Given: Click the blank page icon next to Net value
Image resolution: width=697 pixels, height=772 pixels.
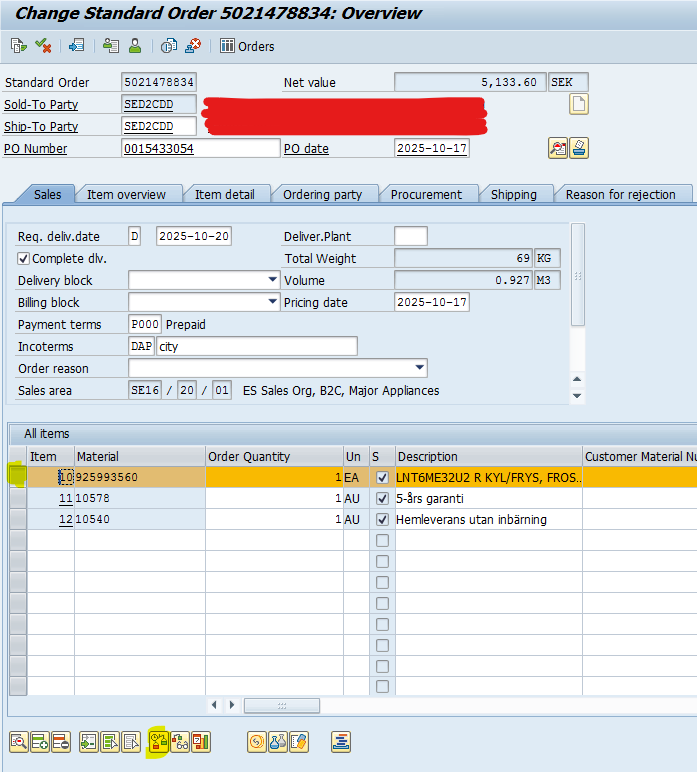Looking at the screenshot, I should coord(579,104).
